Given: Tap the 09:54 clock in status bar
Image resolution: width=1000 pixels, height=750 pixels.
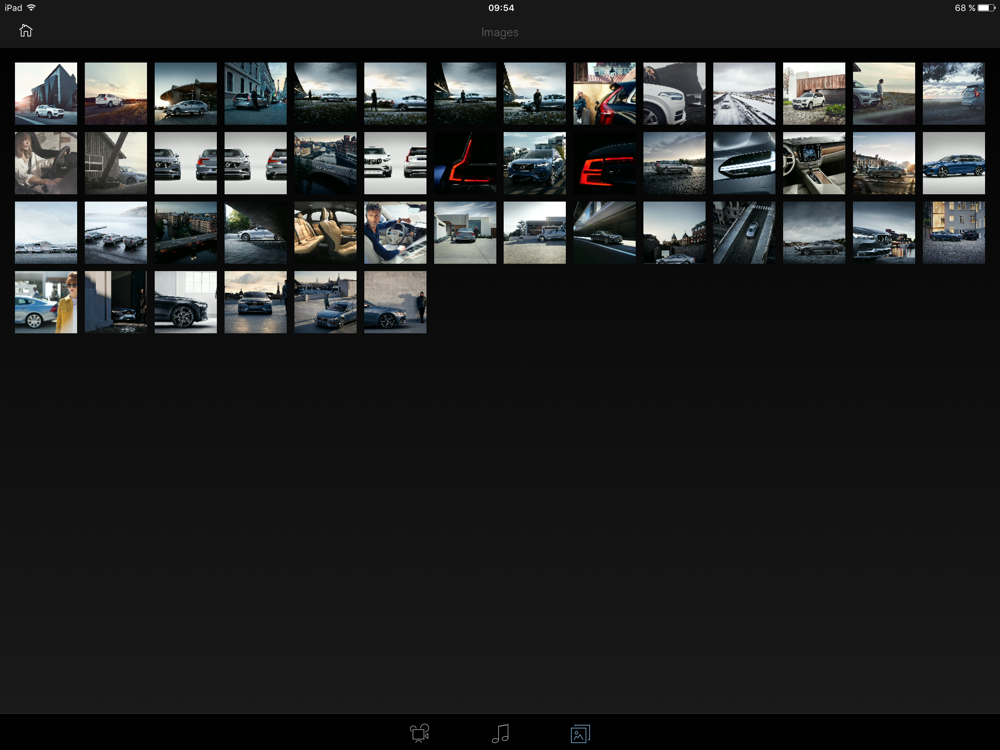Looking at the screenshot, I should coord(501,8).
